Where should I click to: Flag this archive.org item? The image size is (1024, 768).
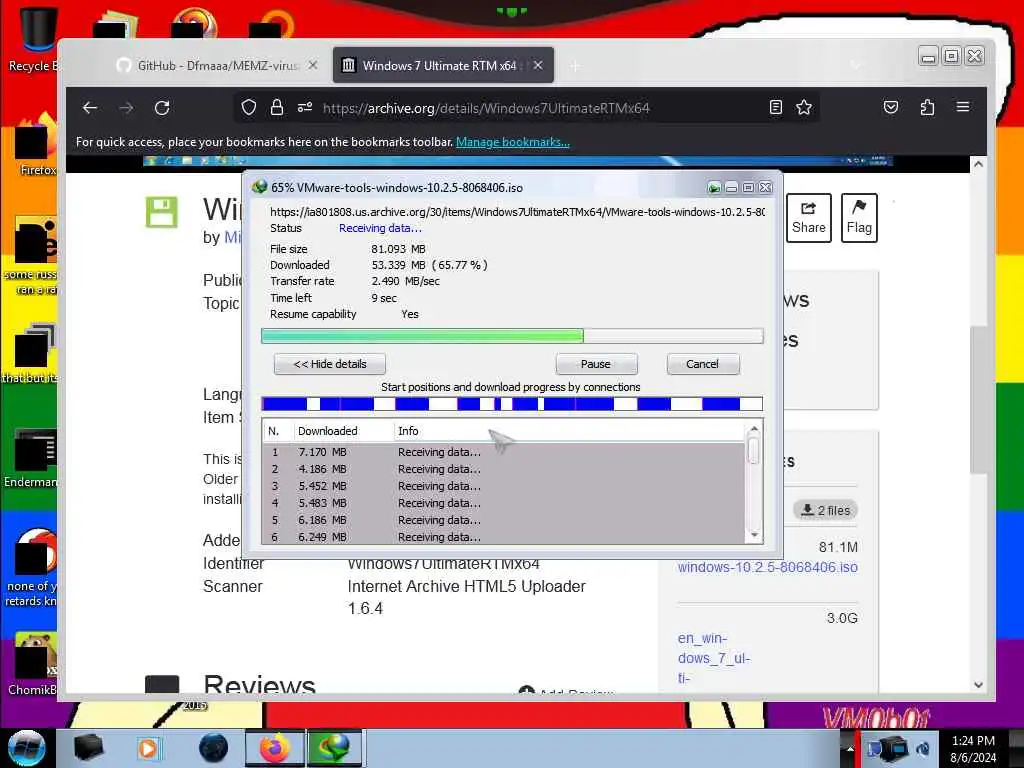point(859,218)
